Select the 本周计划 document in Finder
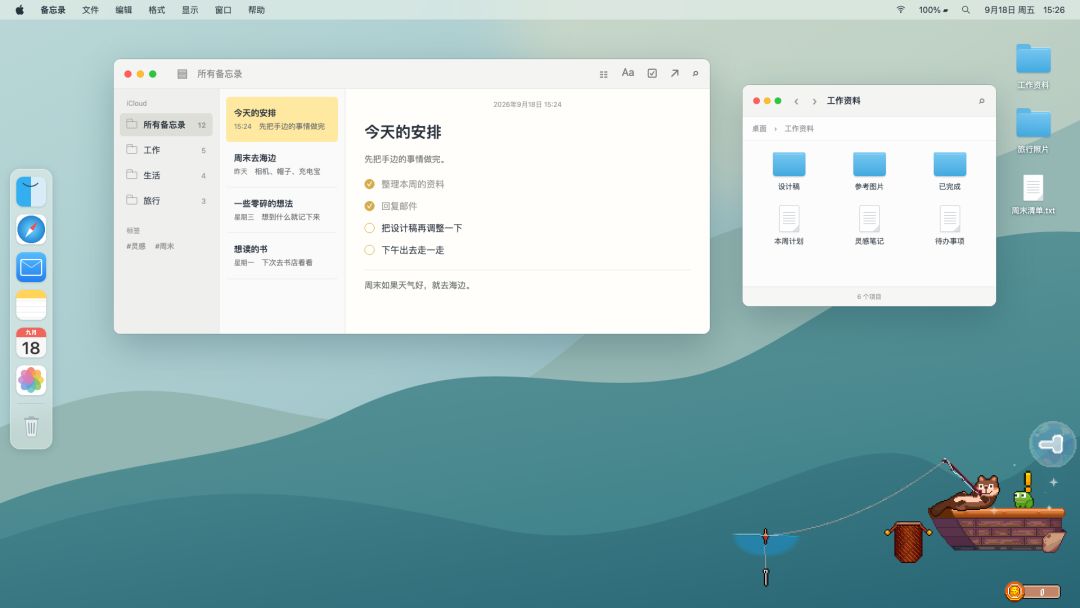The width and height of the screenshot is (1080, 608). pos(789,225)
